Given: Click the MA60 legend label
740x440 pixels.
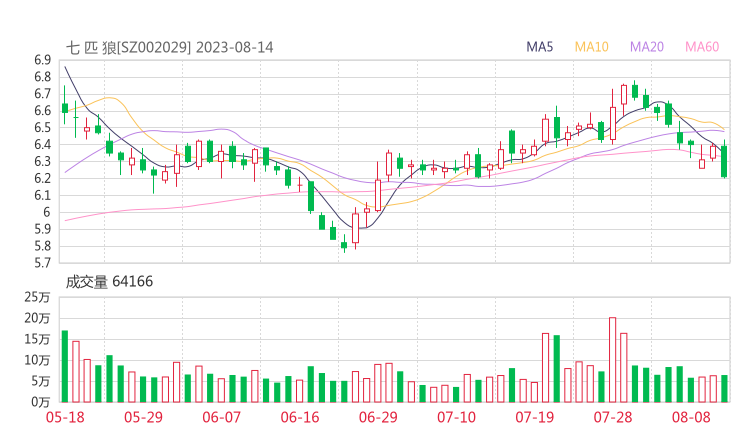Looking at the screenshot, I should point(702,47).
